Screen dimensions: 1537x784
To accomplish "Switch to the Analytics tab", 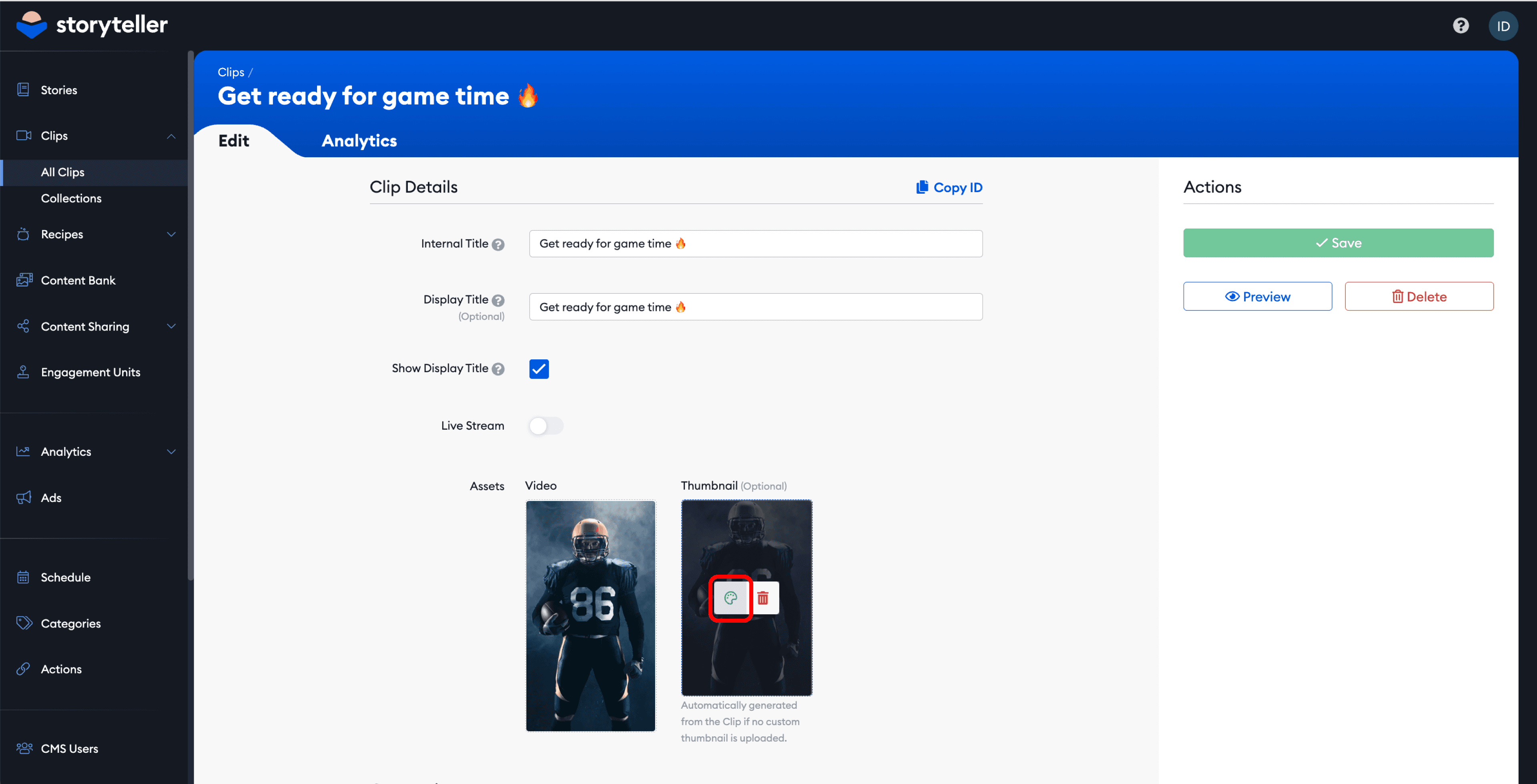I will (x=359, y=141).
